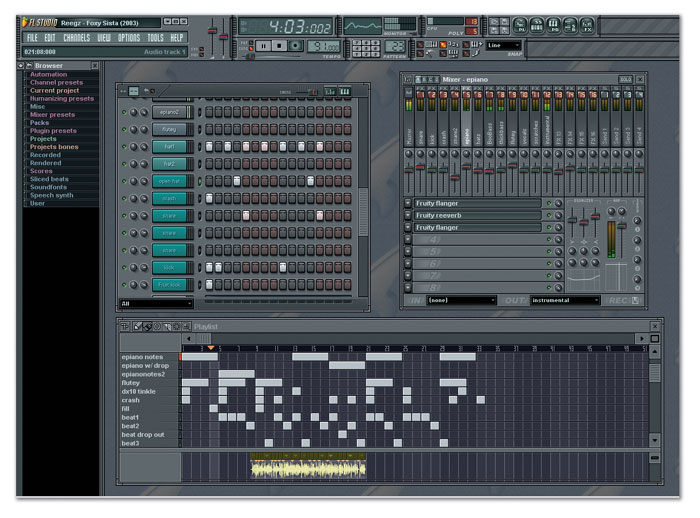Click the Fruit kick channel button
Screen dimensions: 700x518
point(170,285)
